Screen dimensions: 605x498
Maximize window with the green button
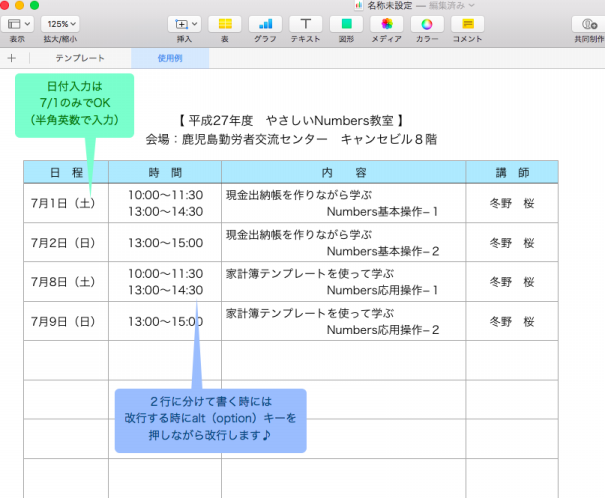(34, 5)
